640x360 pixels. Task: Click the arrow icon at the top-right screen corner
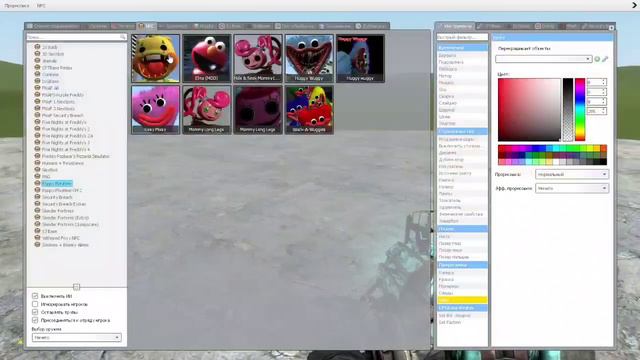coord(635,5)
